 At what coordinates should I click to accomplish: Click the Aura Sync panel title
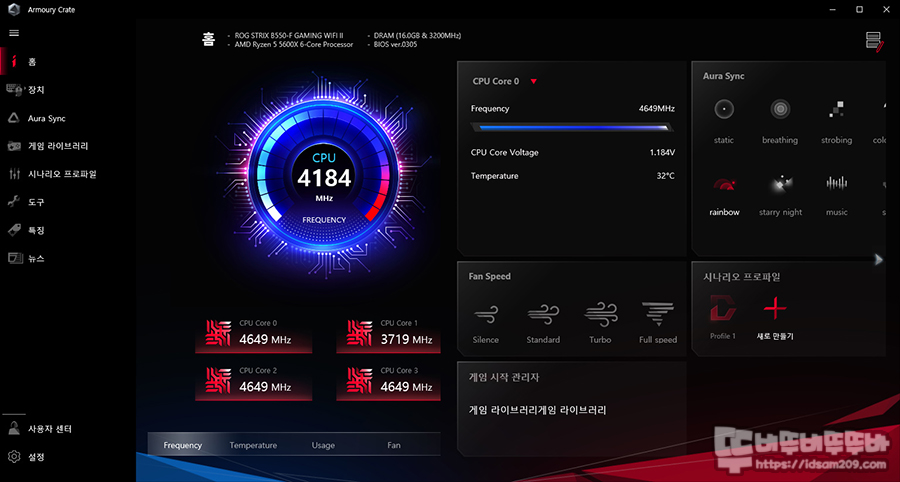click(x=724, y=76)
